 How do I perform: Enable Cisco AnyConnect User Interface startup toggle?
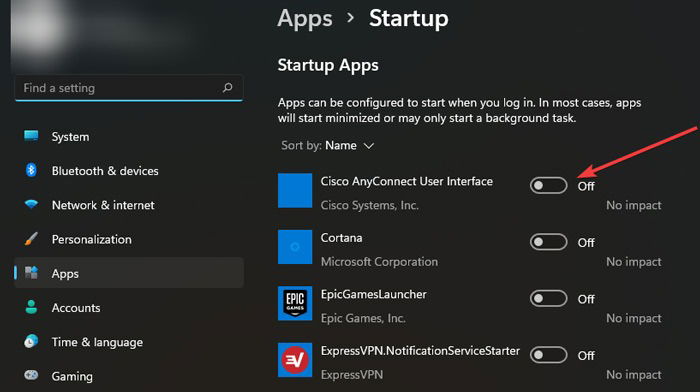coord(548,185)
